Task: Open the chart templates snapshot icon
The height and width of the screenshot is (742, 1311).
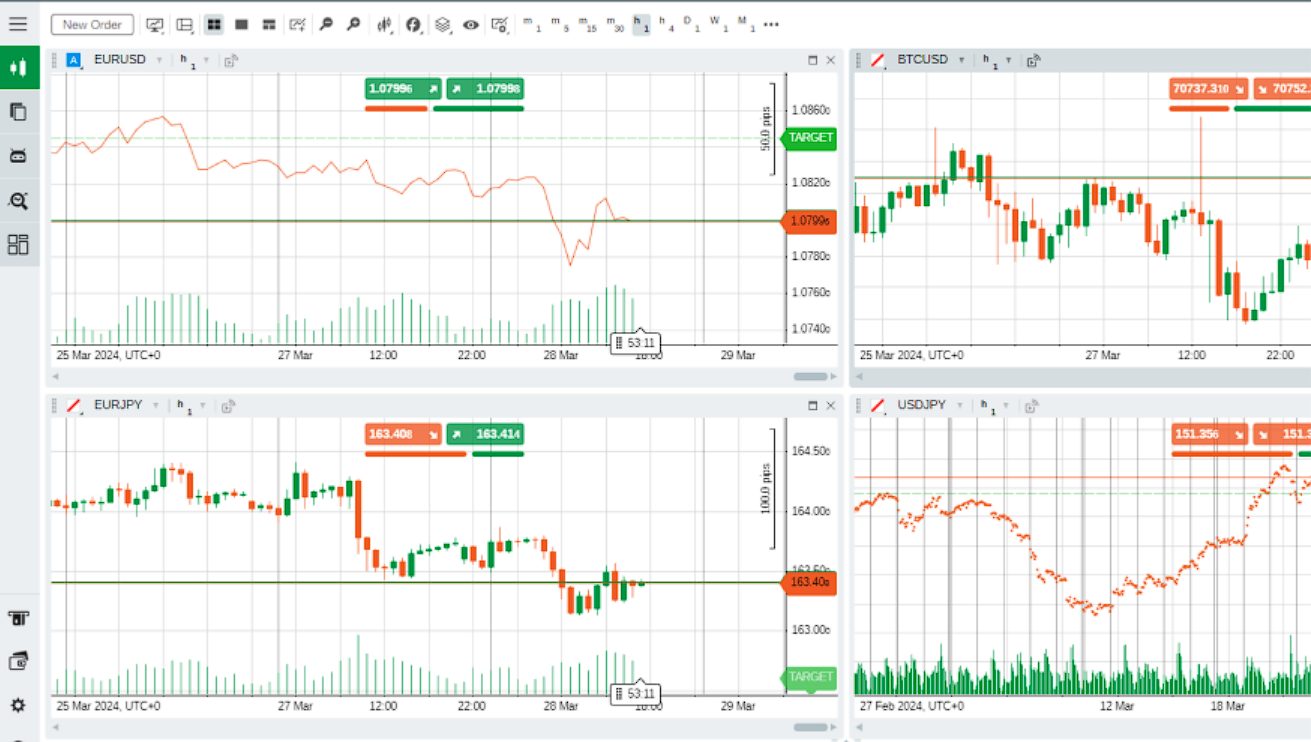Action: click(500, 25)
